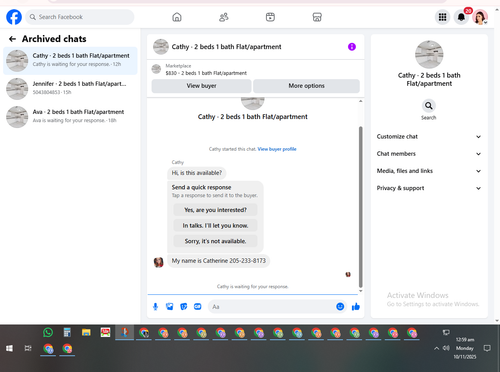The height and width of the screenshot is (372, 500).
Task: Click the "Send a quick response" heading
Action: [201, 187]
